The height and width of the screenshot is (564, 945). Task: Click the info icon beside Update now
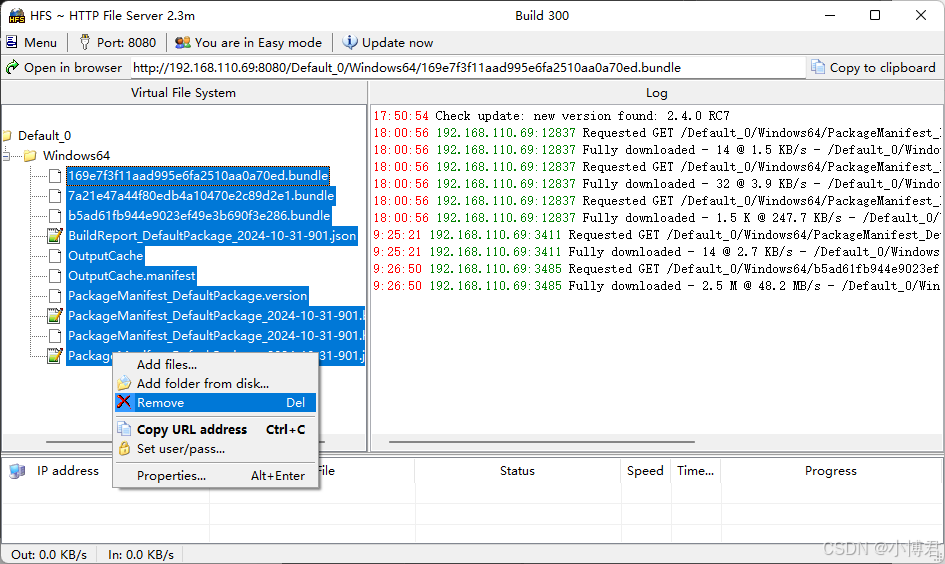pyautogui.click(x=350, y=42)
